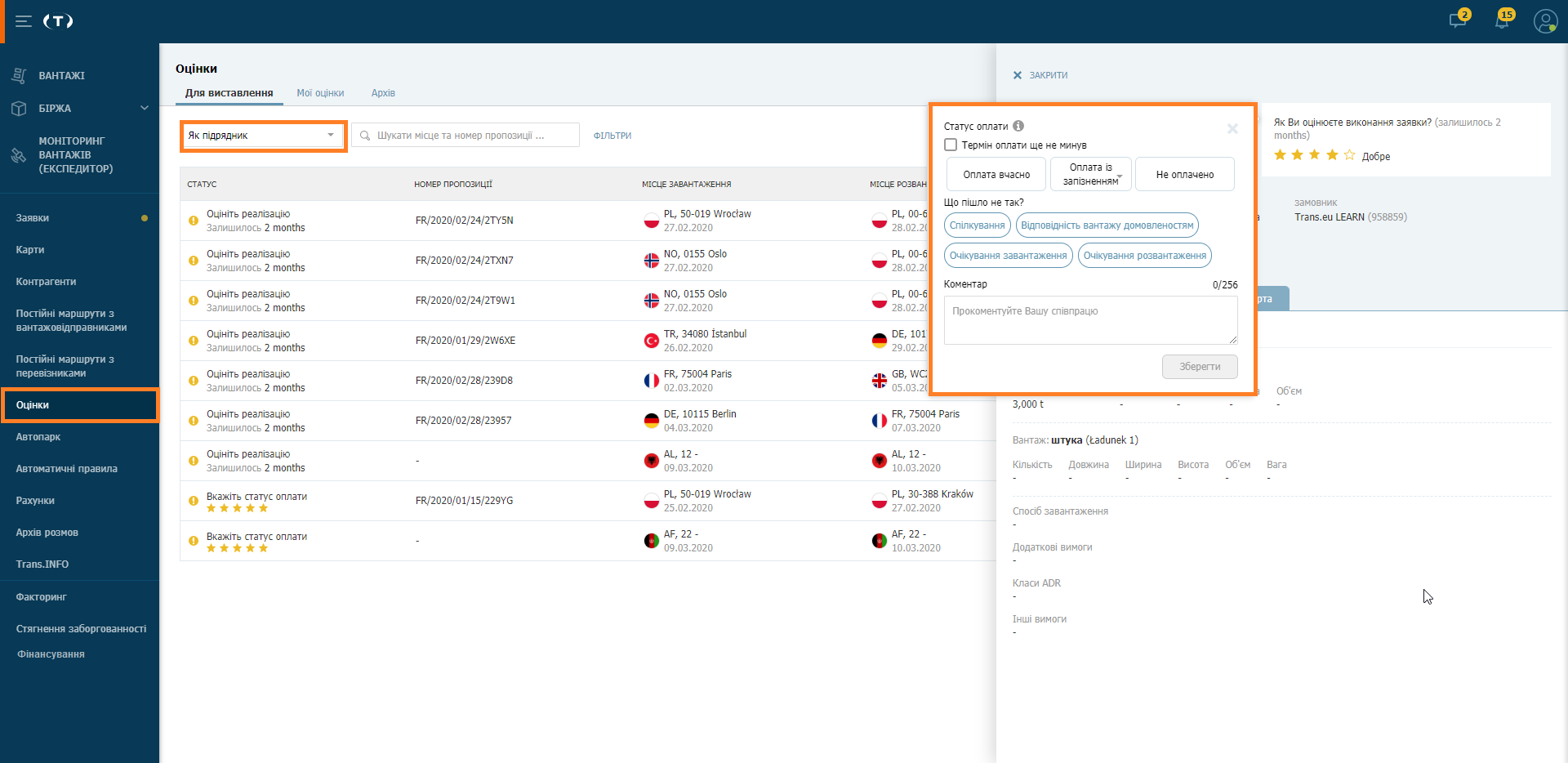1568x763 pixels.
Task: Click the fifth empty star in the rating panel
Action: (1349, 155)
